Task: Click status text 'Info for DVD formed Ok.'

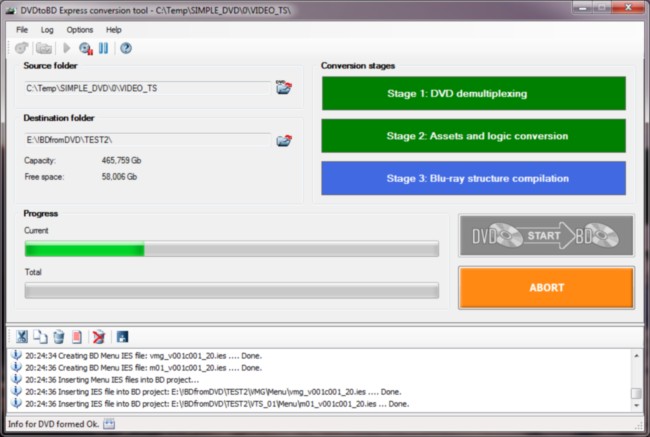Action: (53, 424)
